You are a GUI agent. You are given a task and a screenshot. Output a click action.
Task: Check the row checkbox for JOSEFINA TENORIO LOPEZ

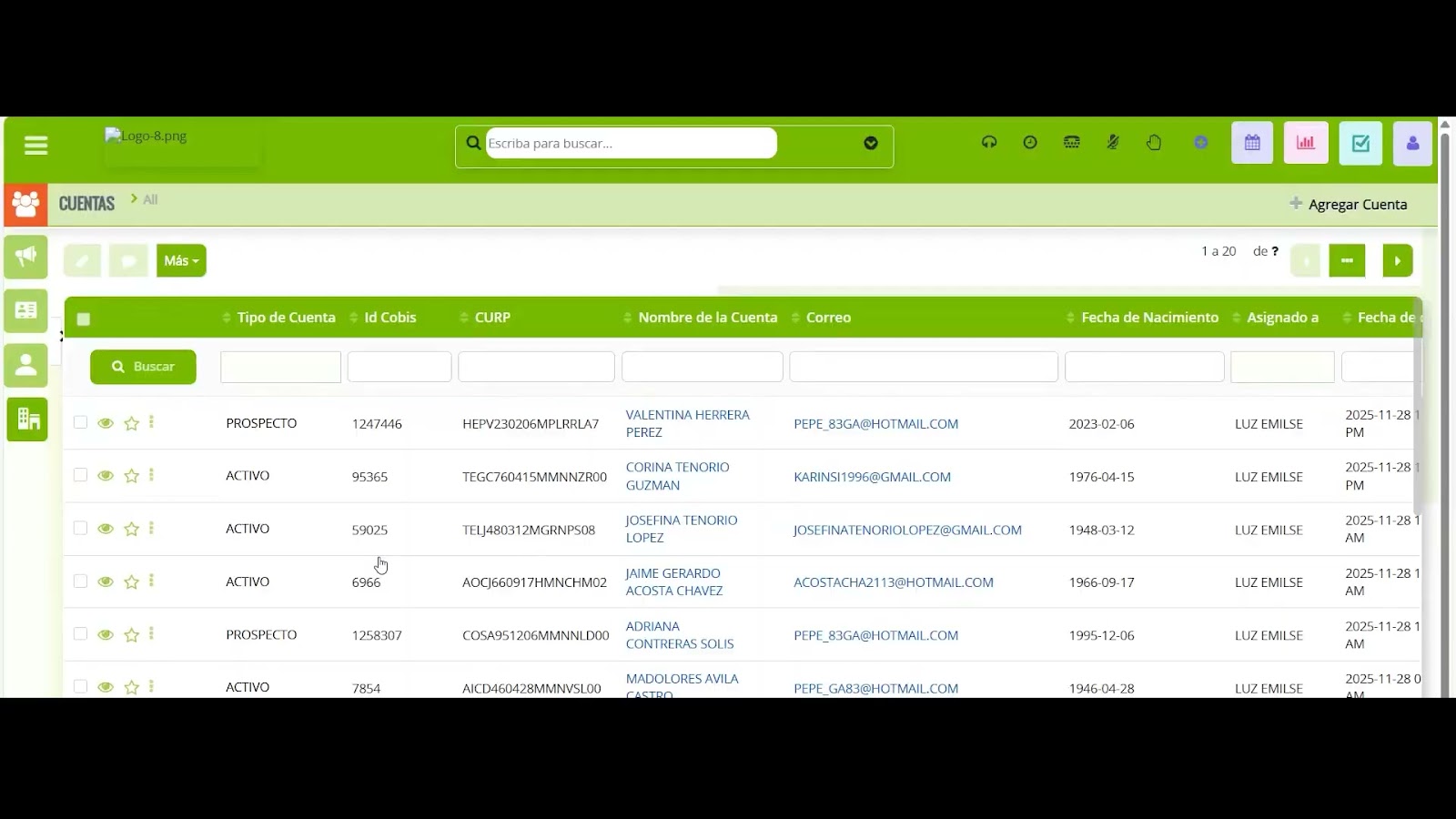point(80,529)
